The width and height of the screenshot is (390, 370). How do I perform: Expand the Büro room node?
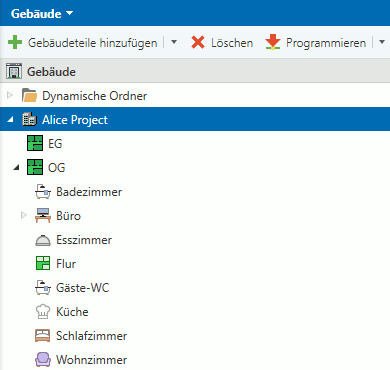coord(23,215)
